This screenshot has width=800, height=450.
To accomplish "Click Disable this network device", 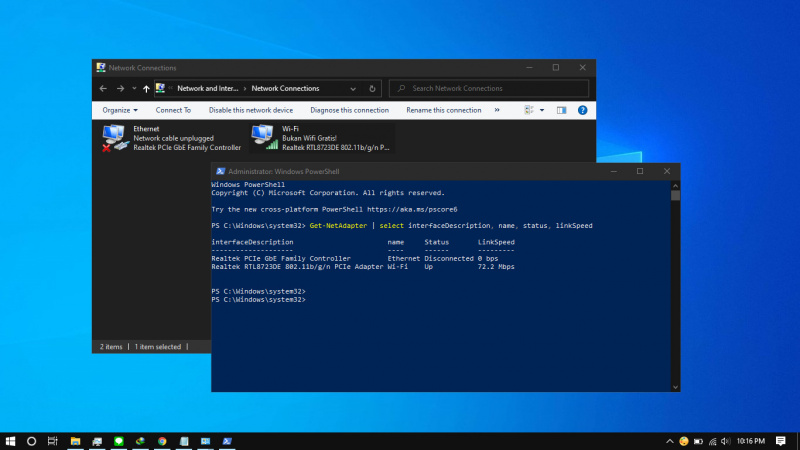I will [251, 110].
